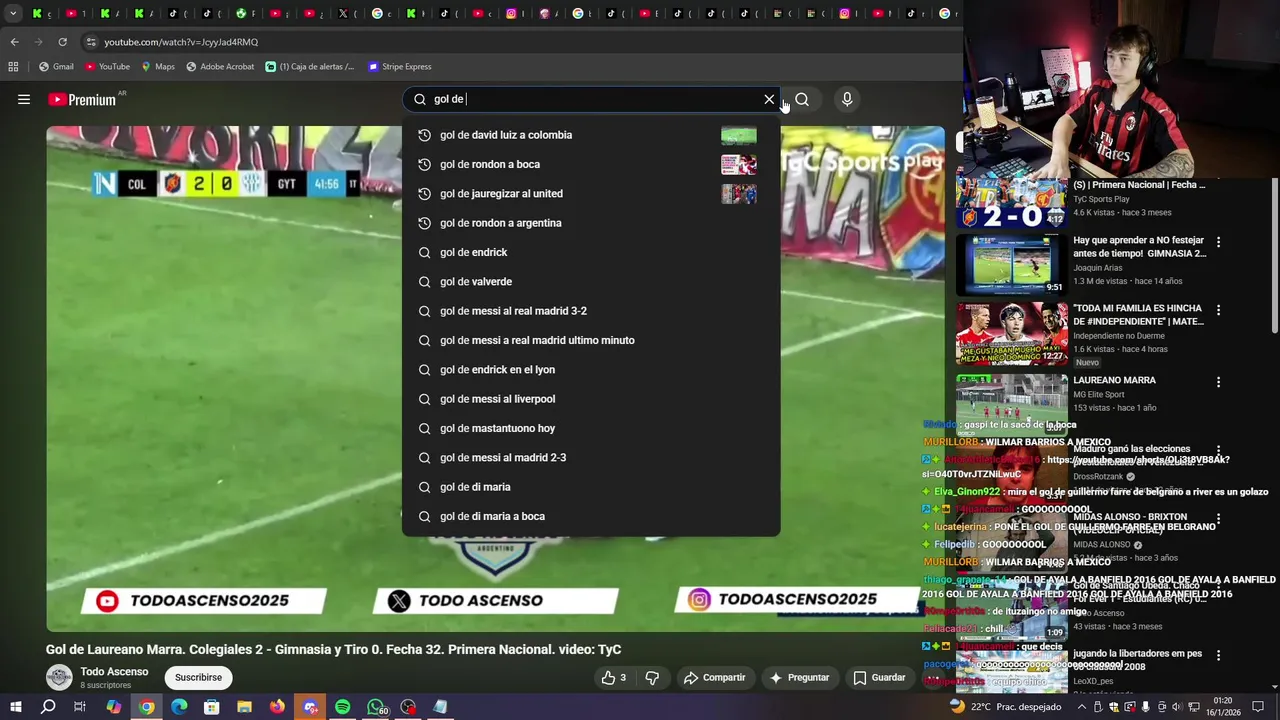Open taskbar Search magnifier
Screen dimensions: 1280x720
48,707
